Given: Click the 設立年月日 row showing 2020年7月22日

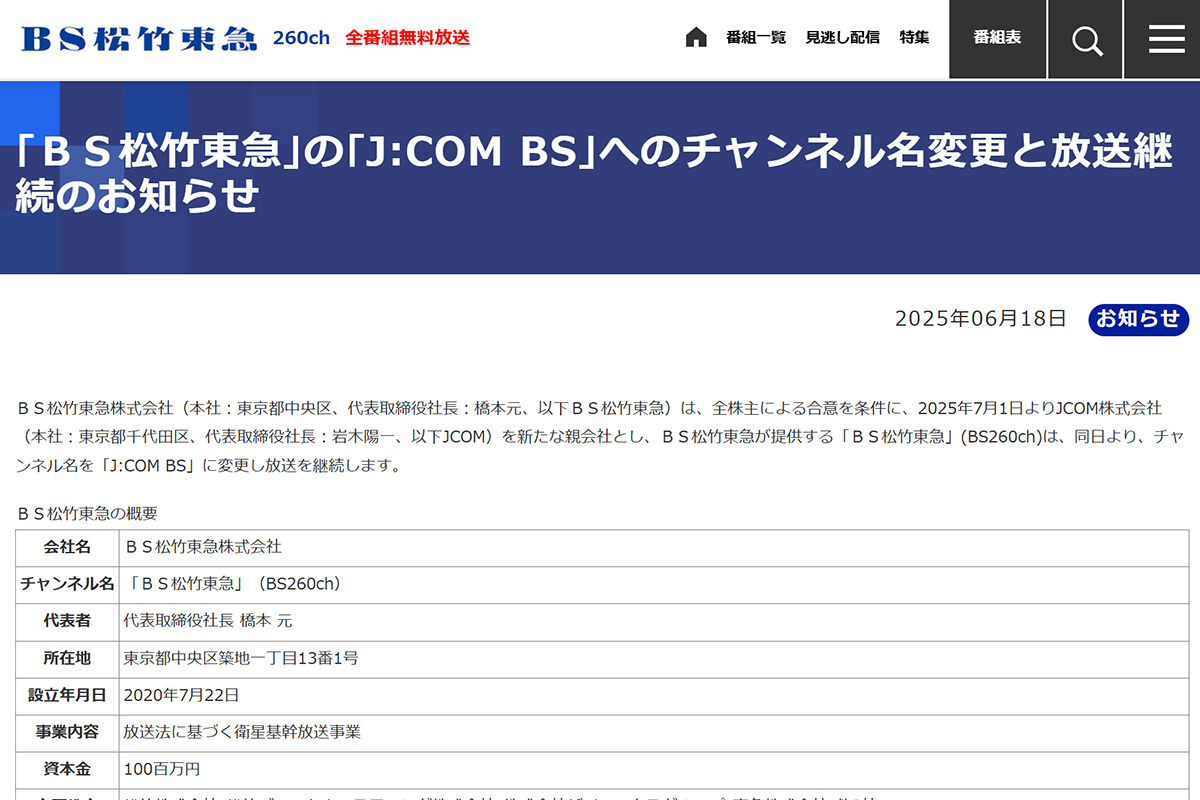Looking at the screenshot, I should [x=186, y=696].
